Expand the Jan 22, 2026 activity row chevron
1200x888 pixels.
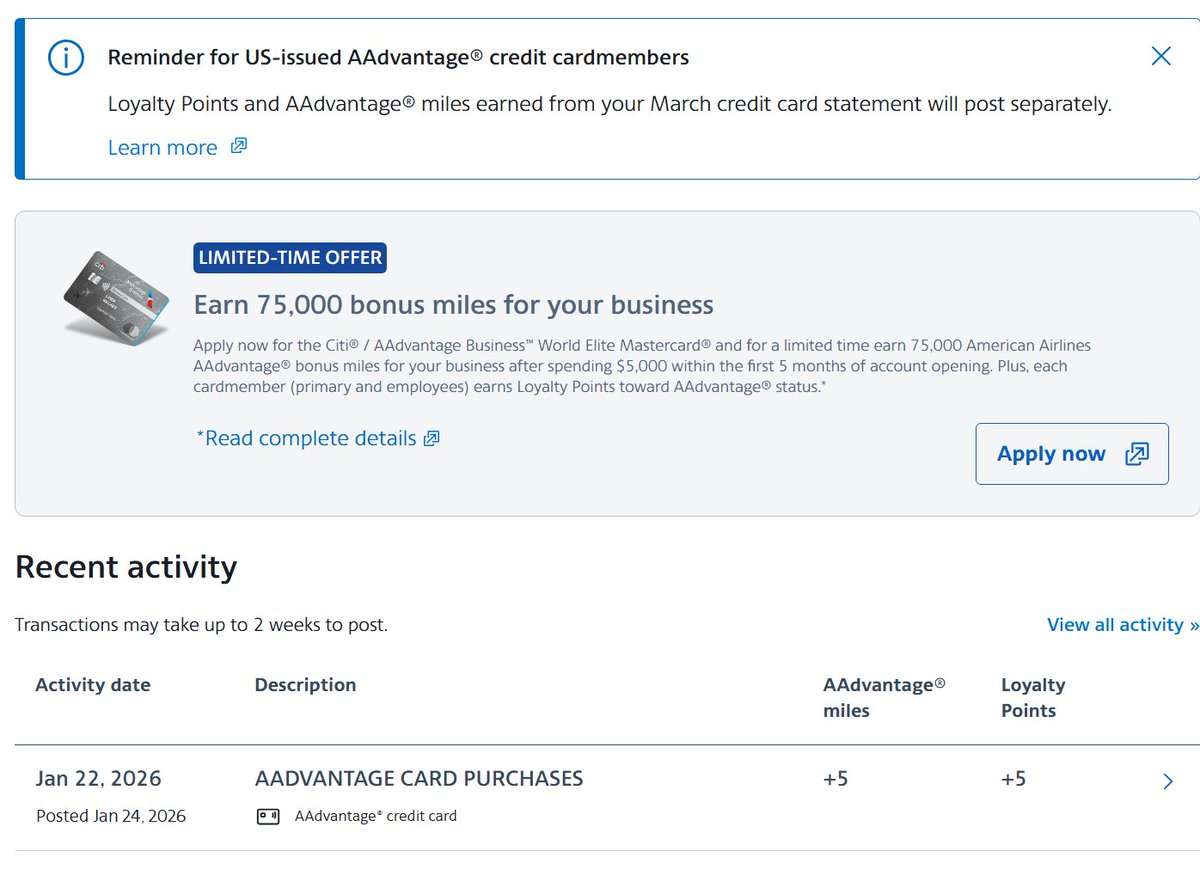tap(1168, 781)
